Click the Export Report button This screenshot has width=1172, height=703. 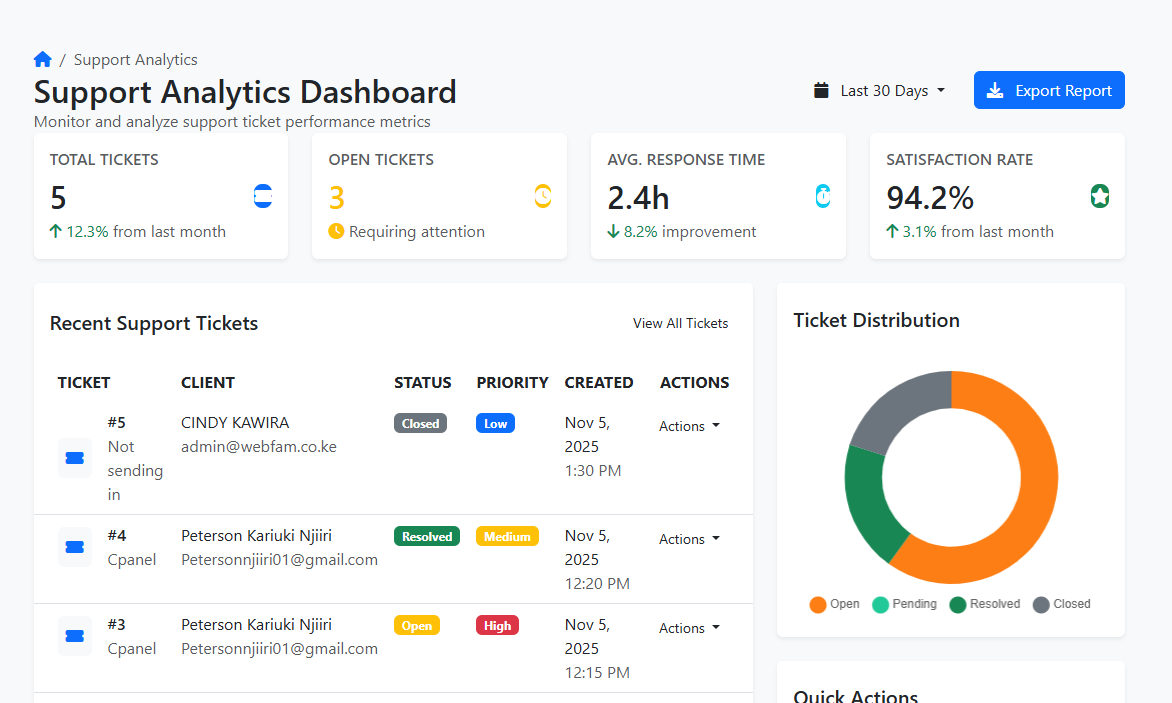click(1049, 90)
